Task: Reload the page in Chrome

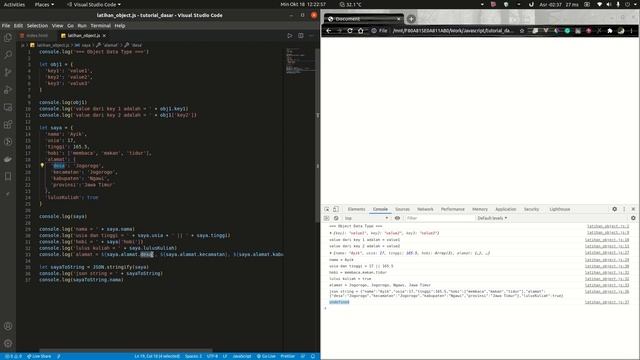Action: pos(350,31)
